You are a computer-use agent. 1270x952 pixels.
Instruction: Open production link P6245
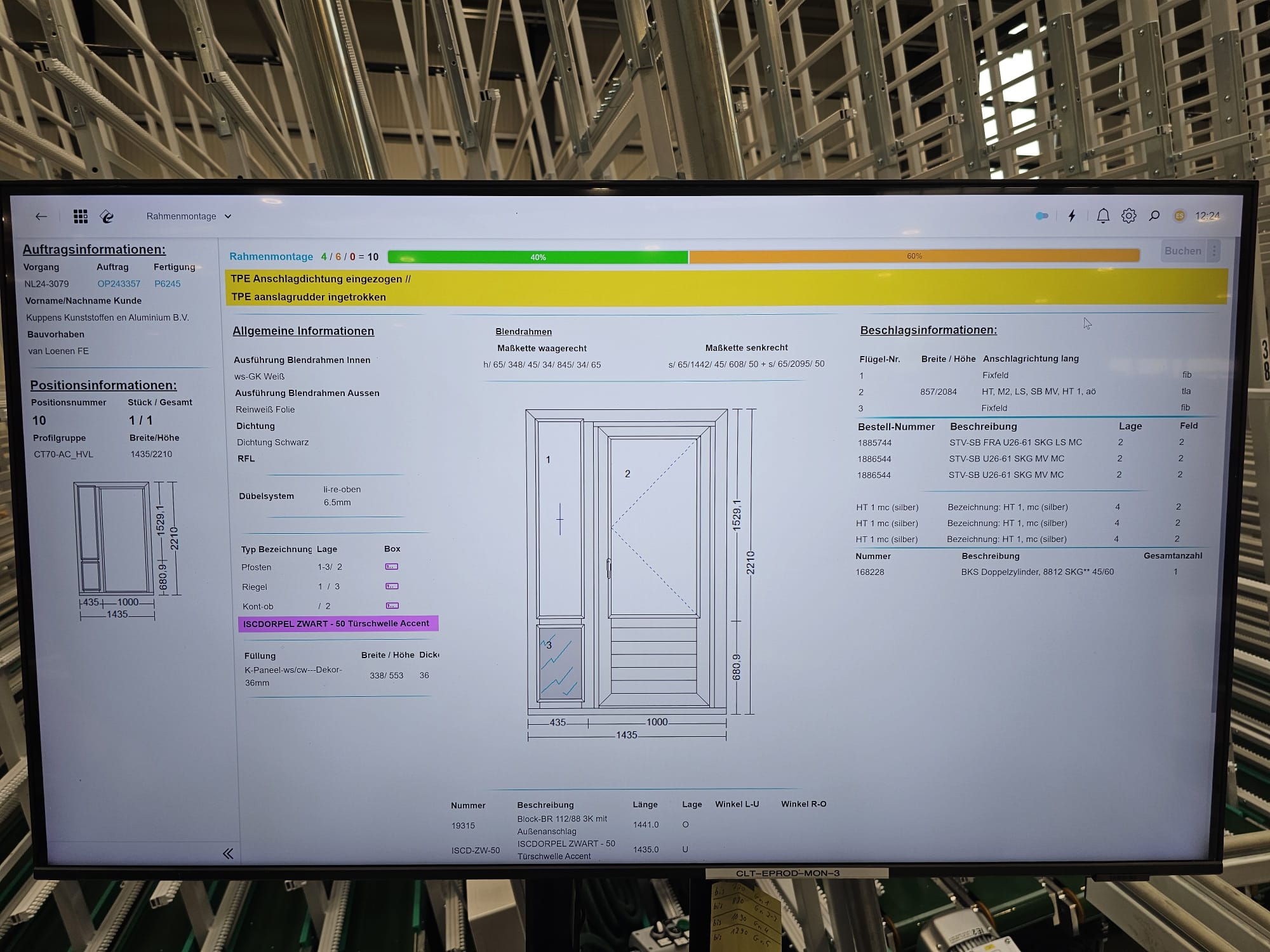168,284
